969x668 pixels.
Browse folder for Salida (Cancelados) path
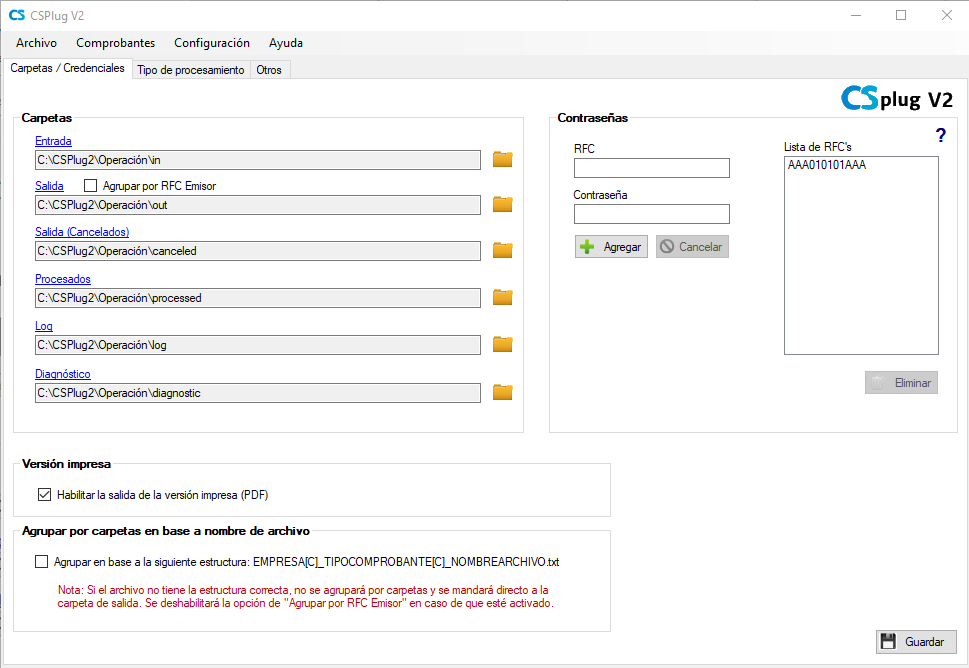pos(502,250)
